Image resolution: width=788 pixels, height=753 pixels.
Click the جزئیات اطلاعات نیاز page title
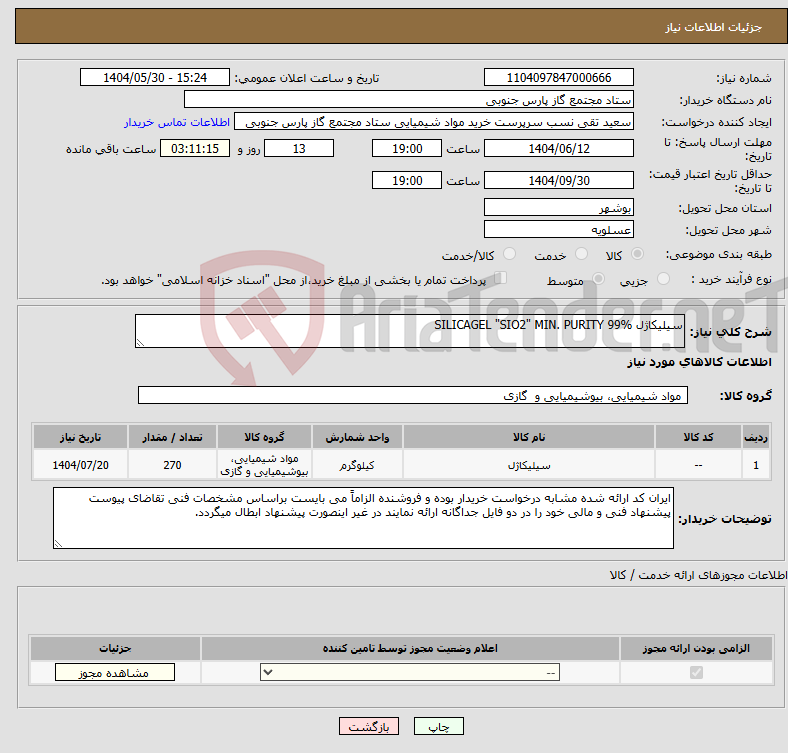tap(714, 27)
